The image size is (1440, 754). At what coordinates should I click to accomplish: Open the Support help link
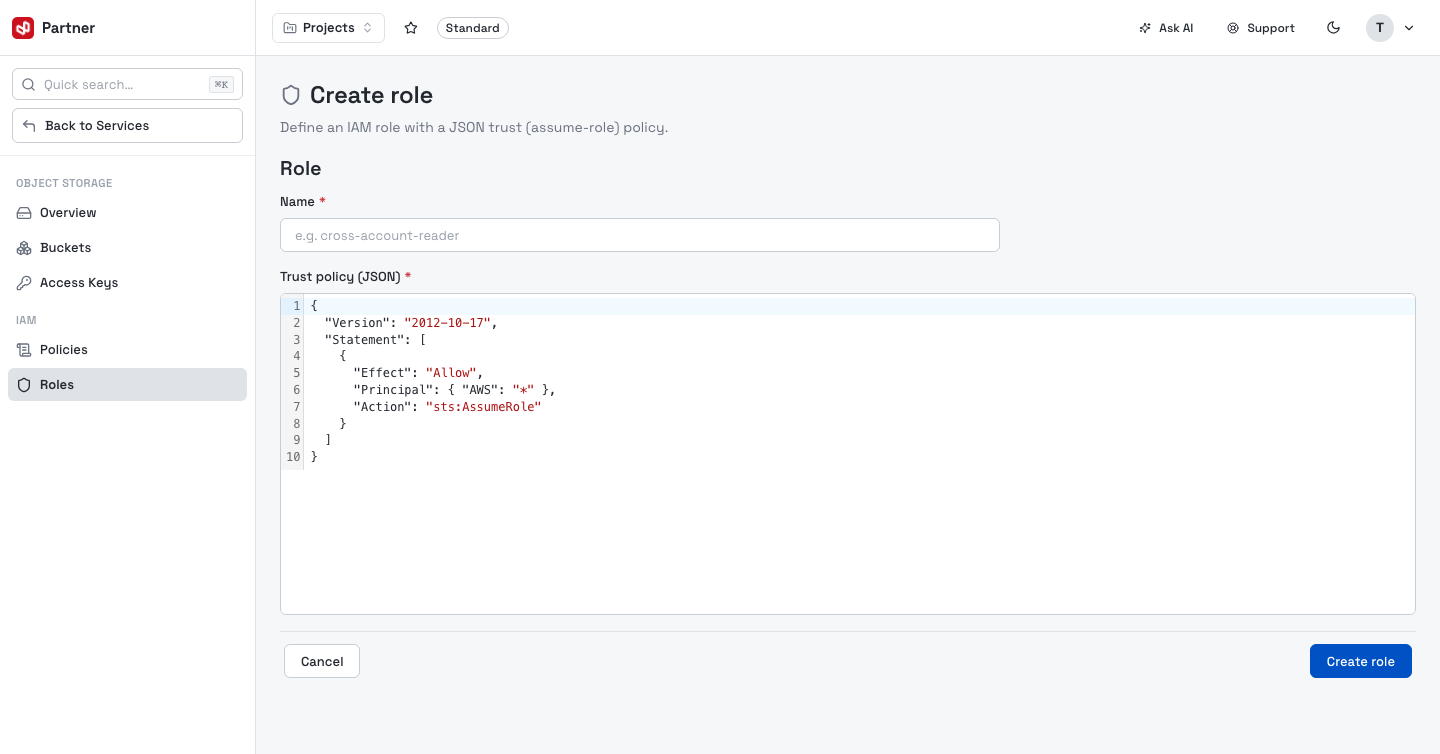pos(1261,28)
